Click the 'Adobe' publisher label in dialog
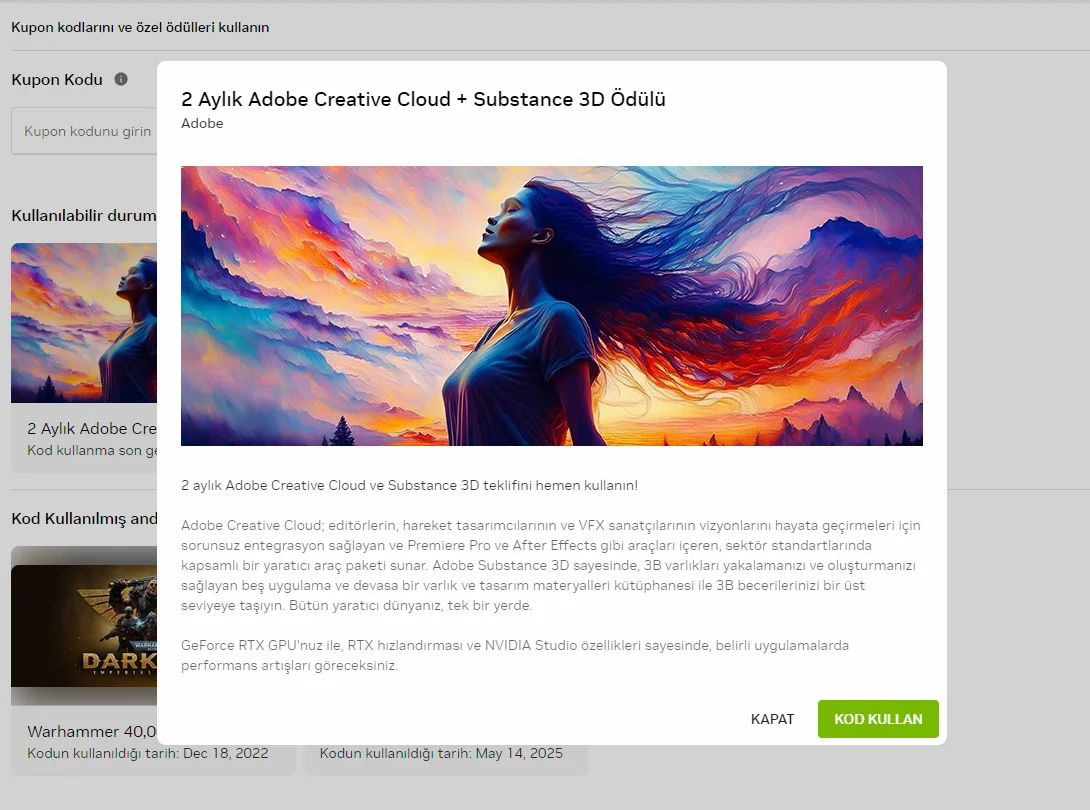Screen dimensions: 1090x810 tap(202, 123)
